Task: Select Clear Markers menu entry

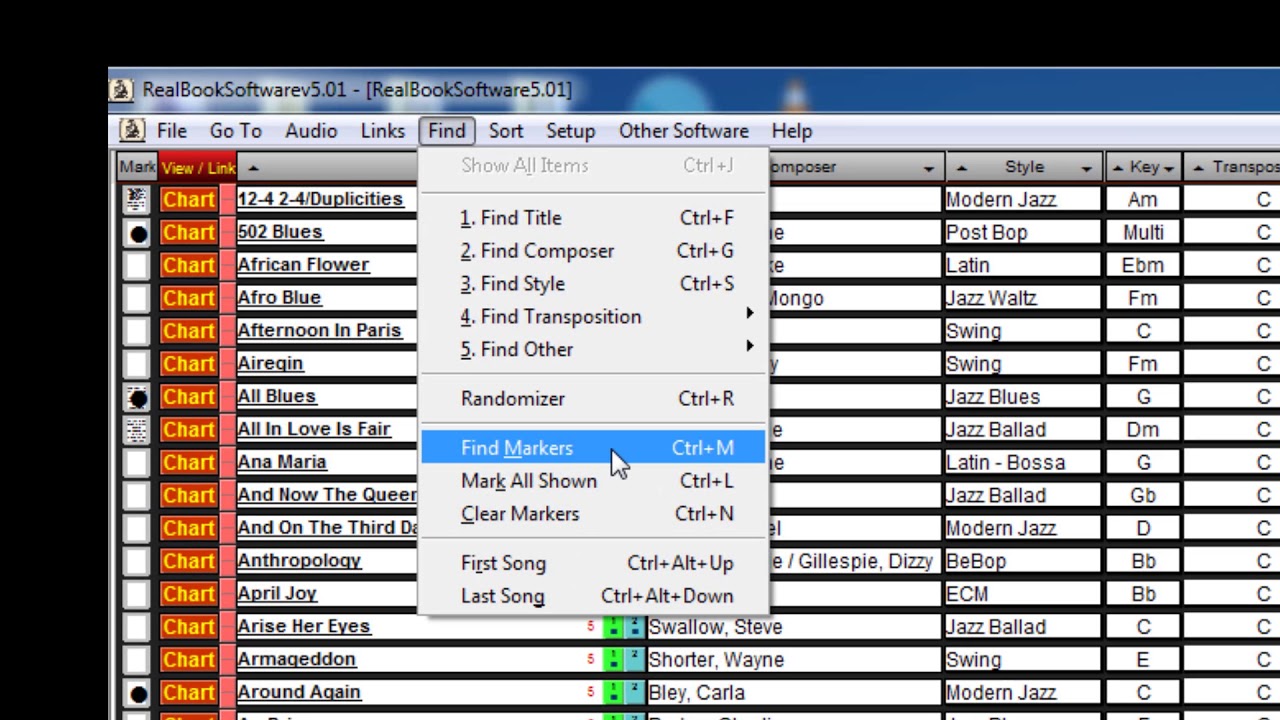Action: [x=594, y=514]
